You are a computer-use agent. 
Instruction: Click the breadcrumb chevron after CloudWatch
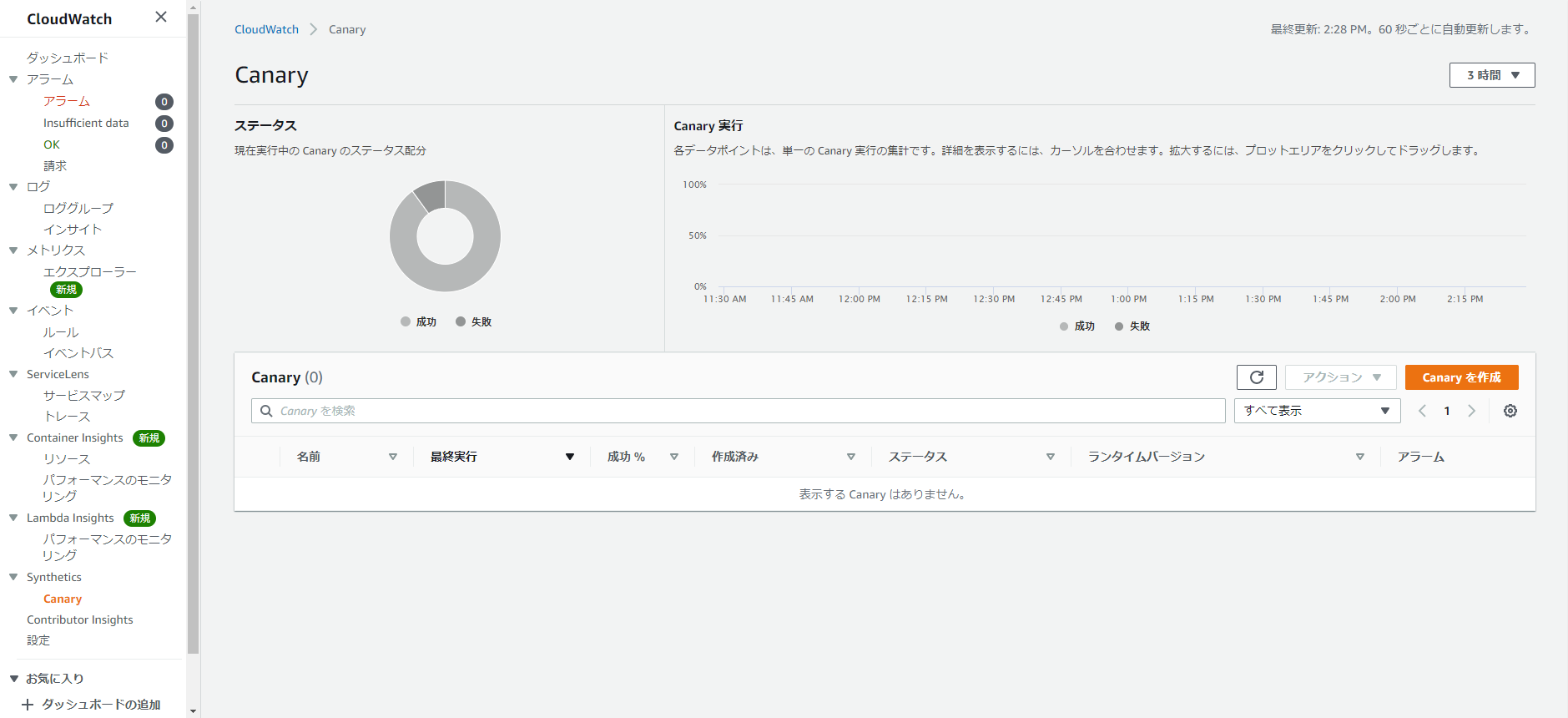pos(314,29)
